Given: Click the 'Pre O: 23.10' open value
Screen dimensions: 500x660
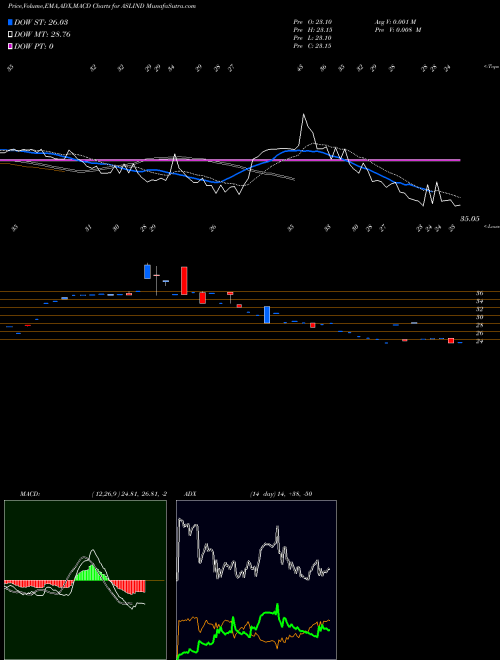Looking at the screenshot, I should point(313,21).
